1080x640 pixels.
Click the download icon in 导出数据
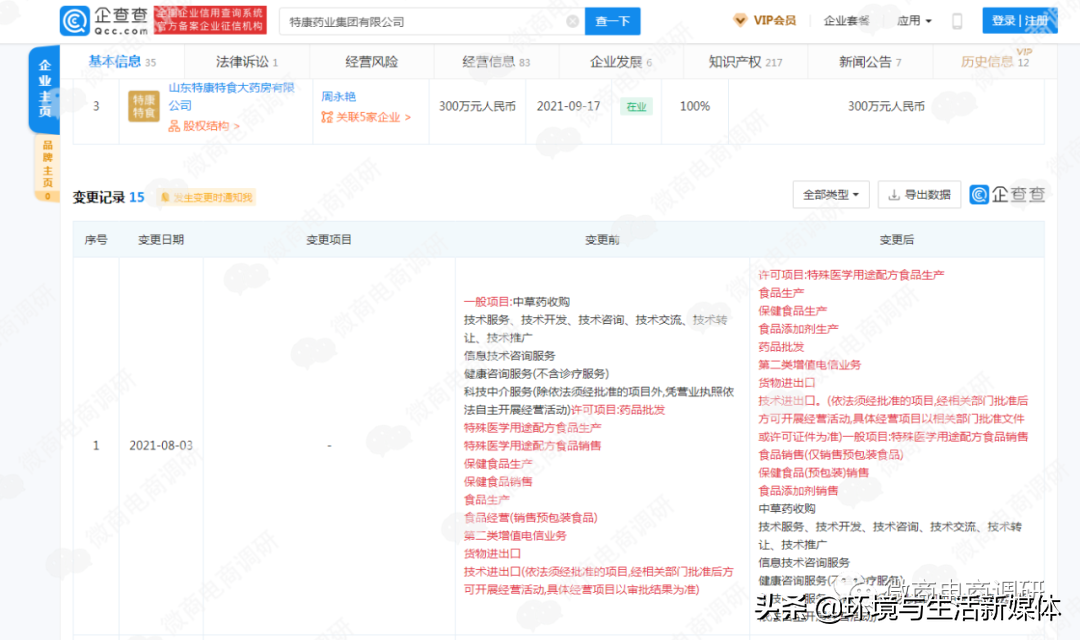[x=894, y=195]
